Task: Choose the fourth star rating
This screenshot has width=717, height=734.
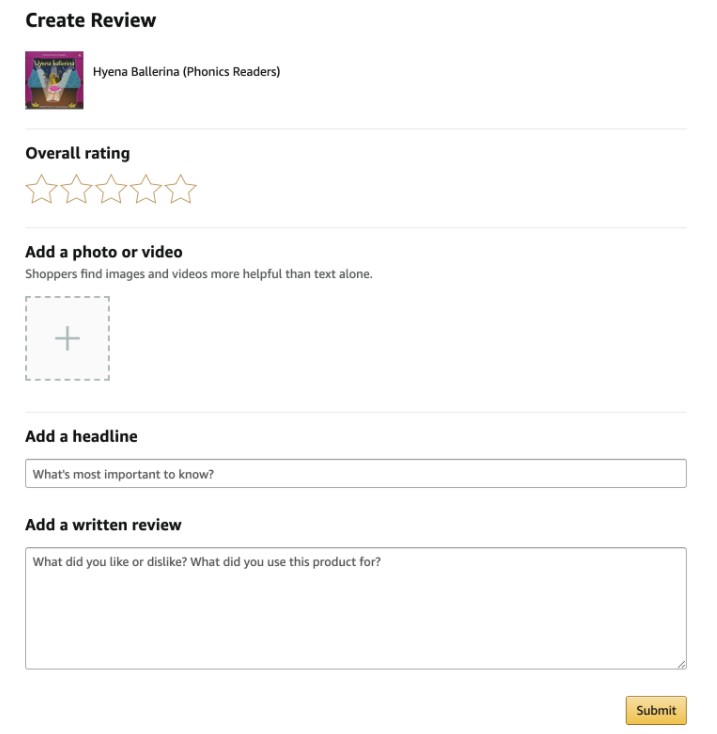Action: point(146,190)
